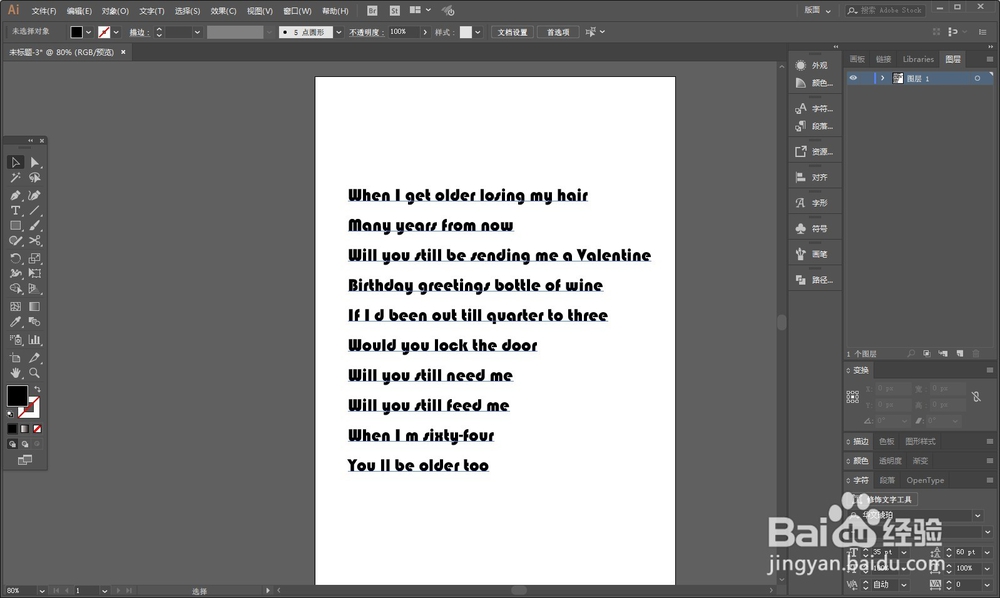Switch to the OpenType tab
1000x598 pixels.
click(x=925, y=481)
